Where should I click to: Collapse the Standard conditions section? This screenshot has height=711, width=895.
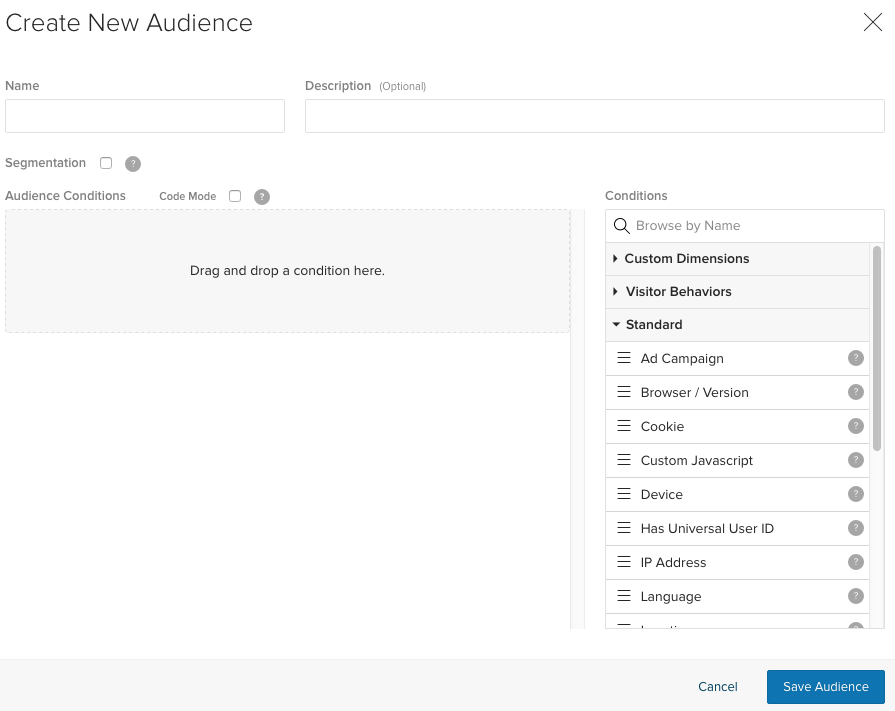653,325
